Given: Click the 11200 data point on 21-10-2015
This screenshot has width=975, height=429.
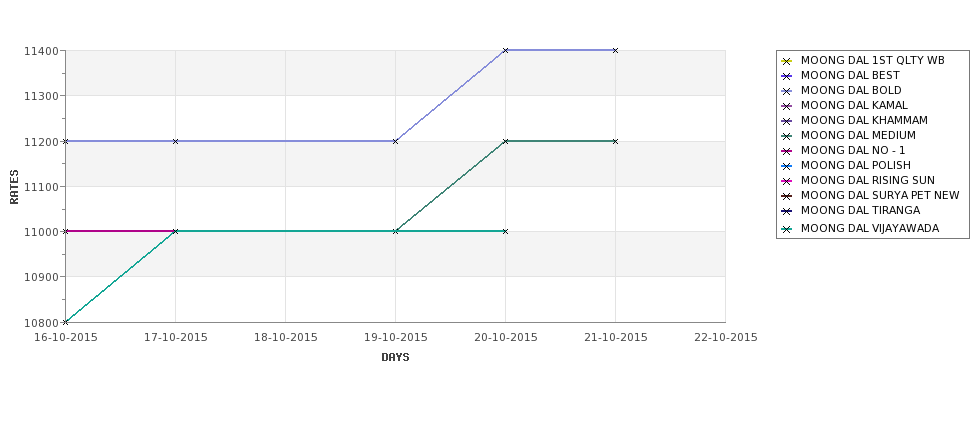Looking at the screenshot, I should pos(616,141).
